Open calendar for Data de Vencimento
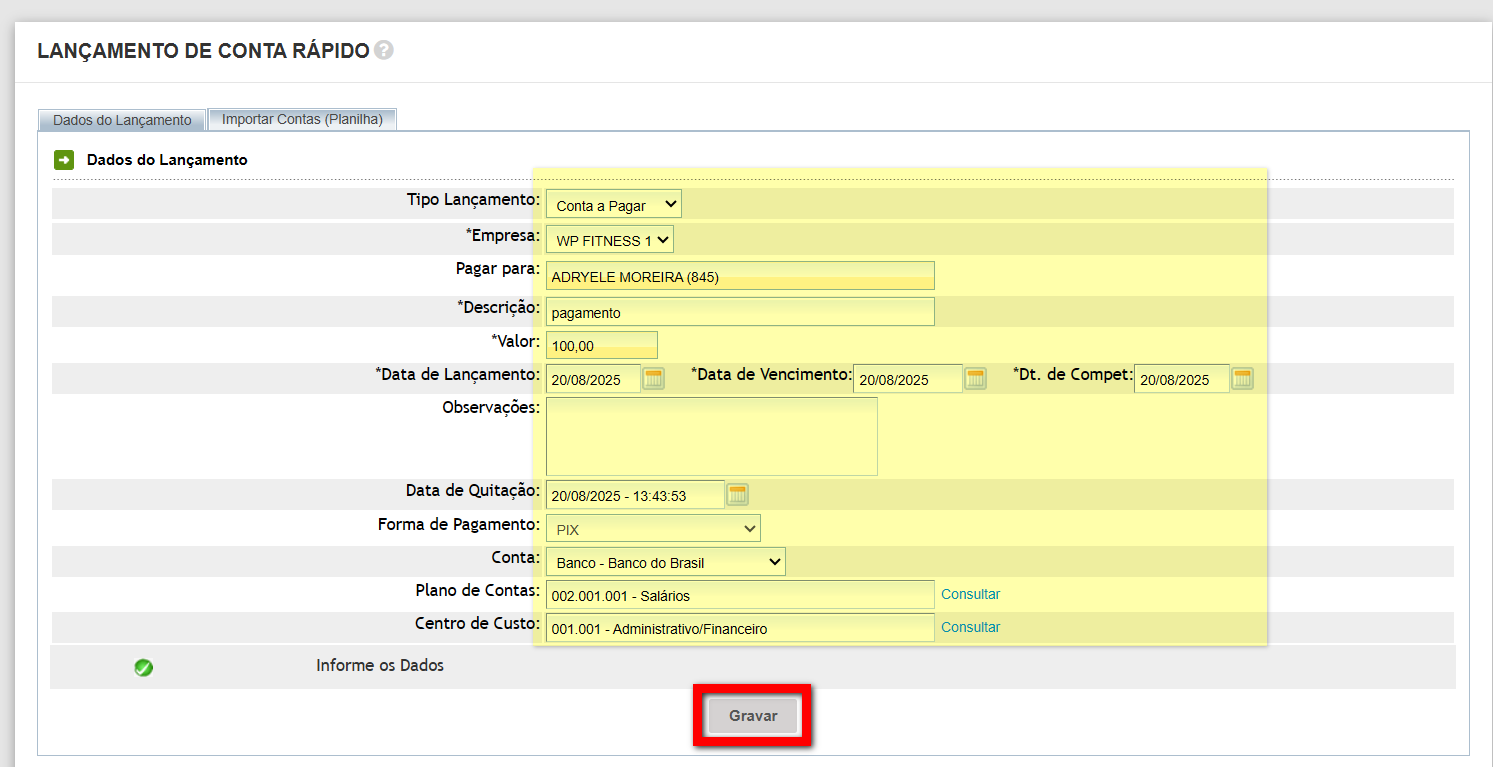Image resolution: width=1493 pixels, height=767 pixels. click(x=975, y=378)
